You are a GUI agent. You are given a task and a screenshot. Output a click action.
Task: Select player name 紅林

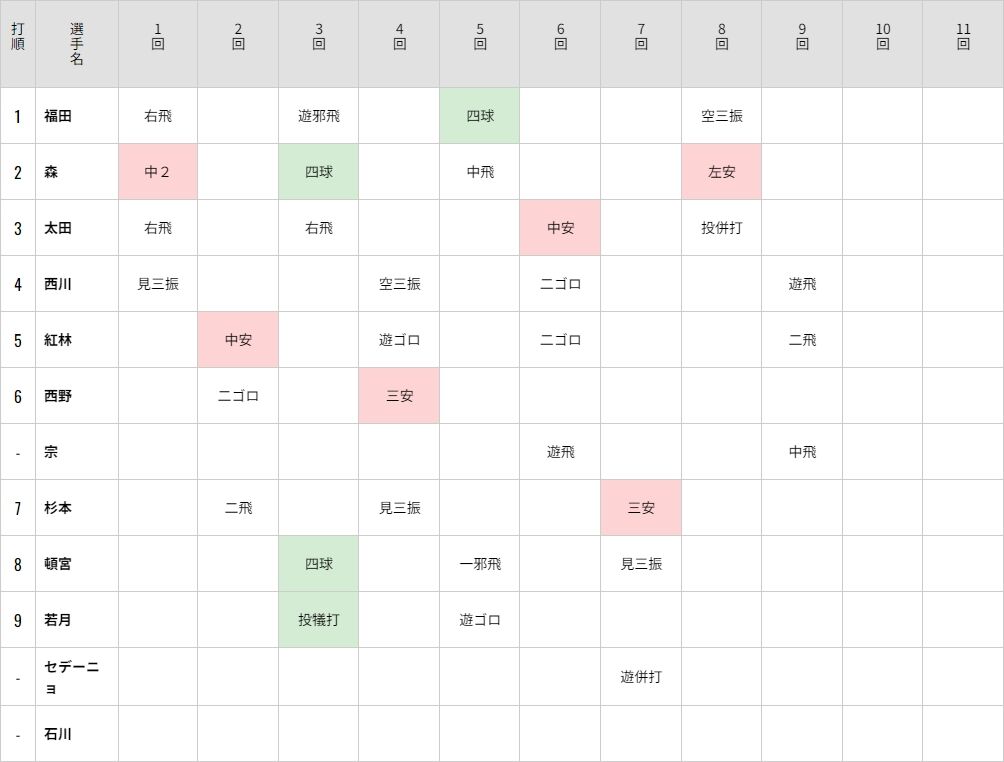[58, 340]
